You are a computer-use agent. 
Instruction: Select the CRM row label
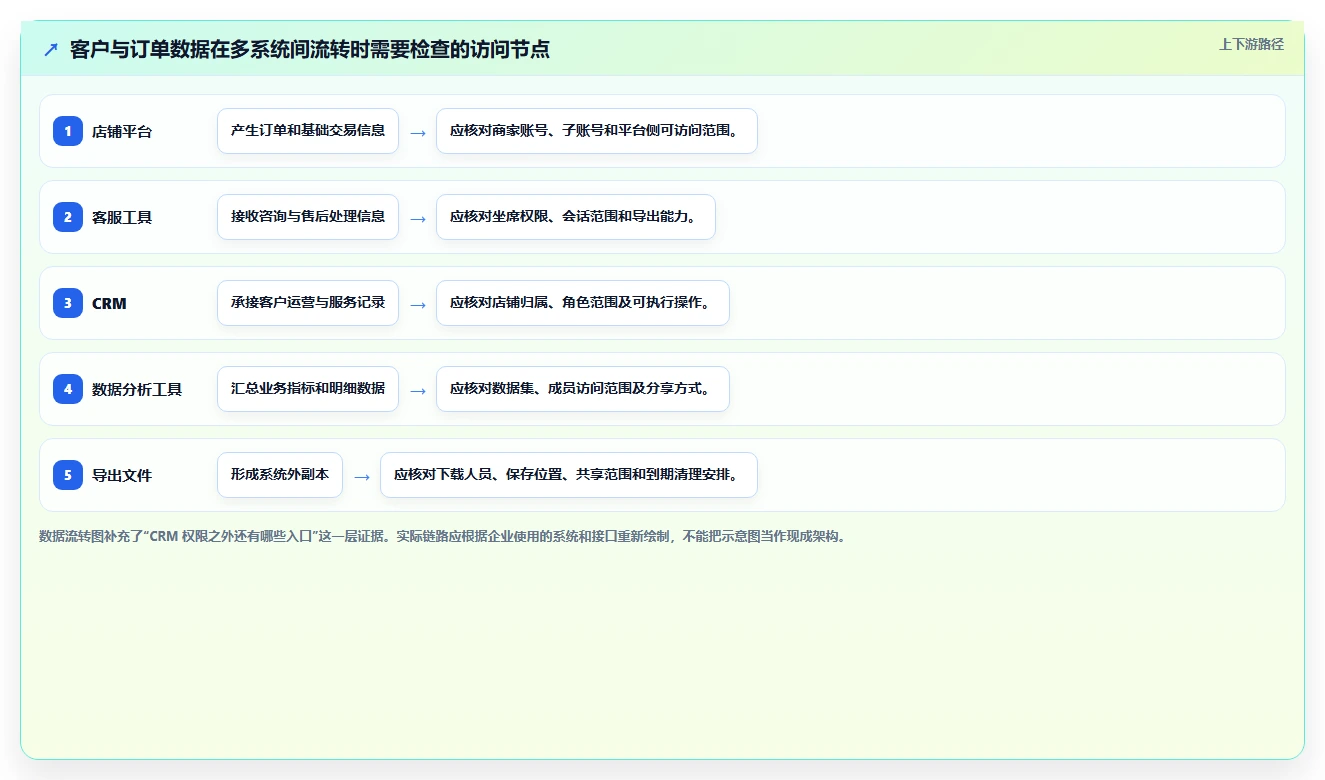(x=109, y=303)
